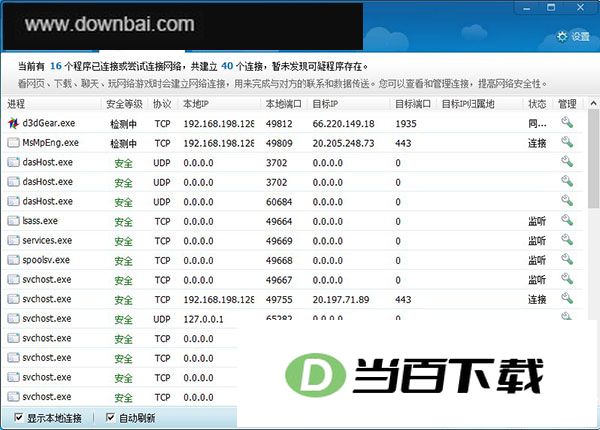Sort by 目标IP归属地 column header

[x=468, y=104]
